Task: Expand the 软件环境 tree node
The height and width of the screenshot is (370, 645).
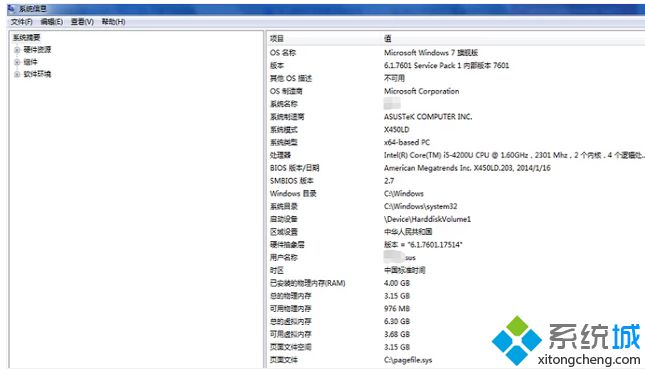Action: coord(17,74)
